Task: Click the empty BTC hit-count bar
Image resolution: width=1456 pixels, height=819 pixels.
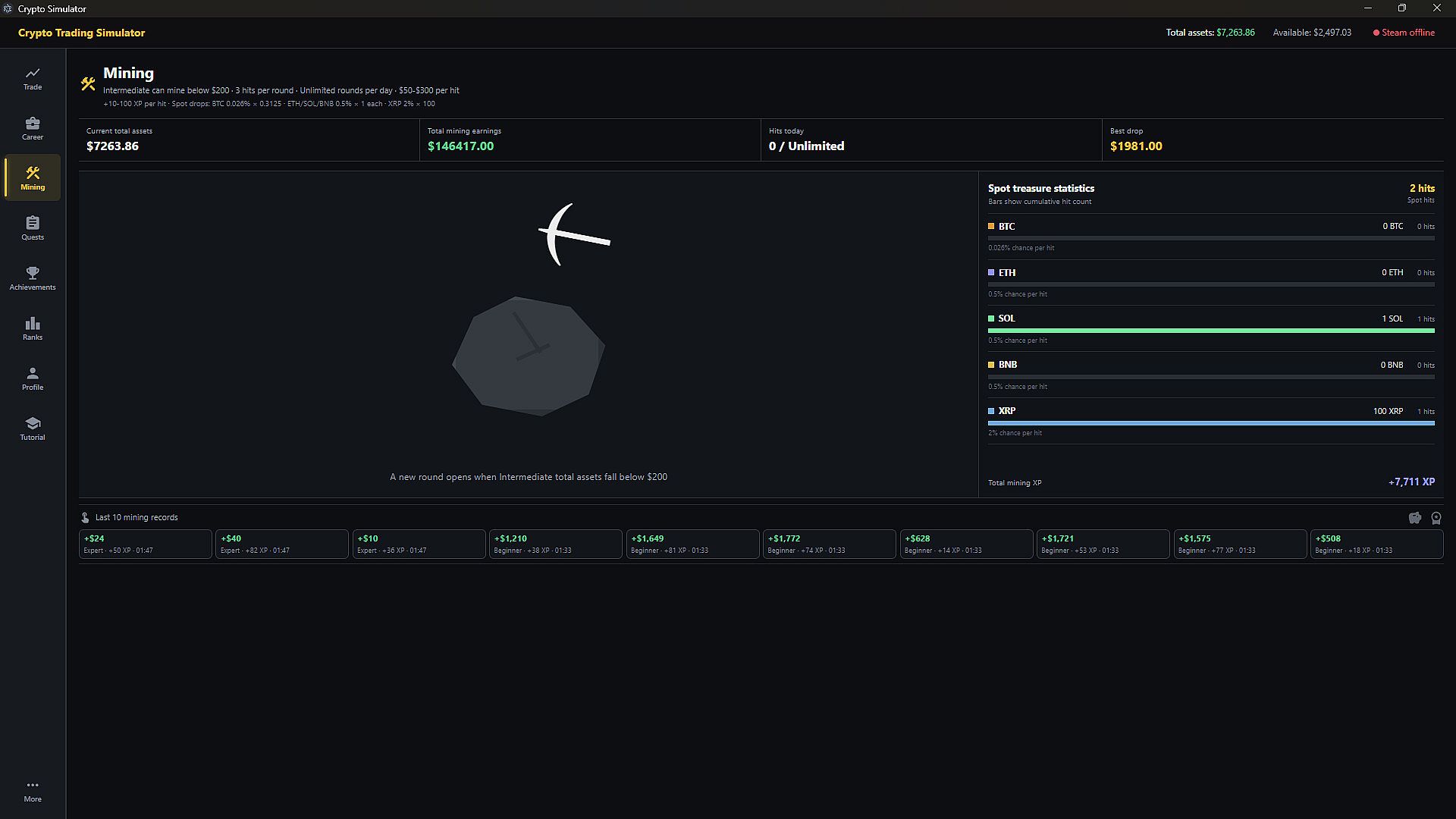Action: point(1211,238)
